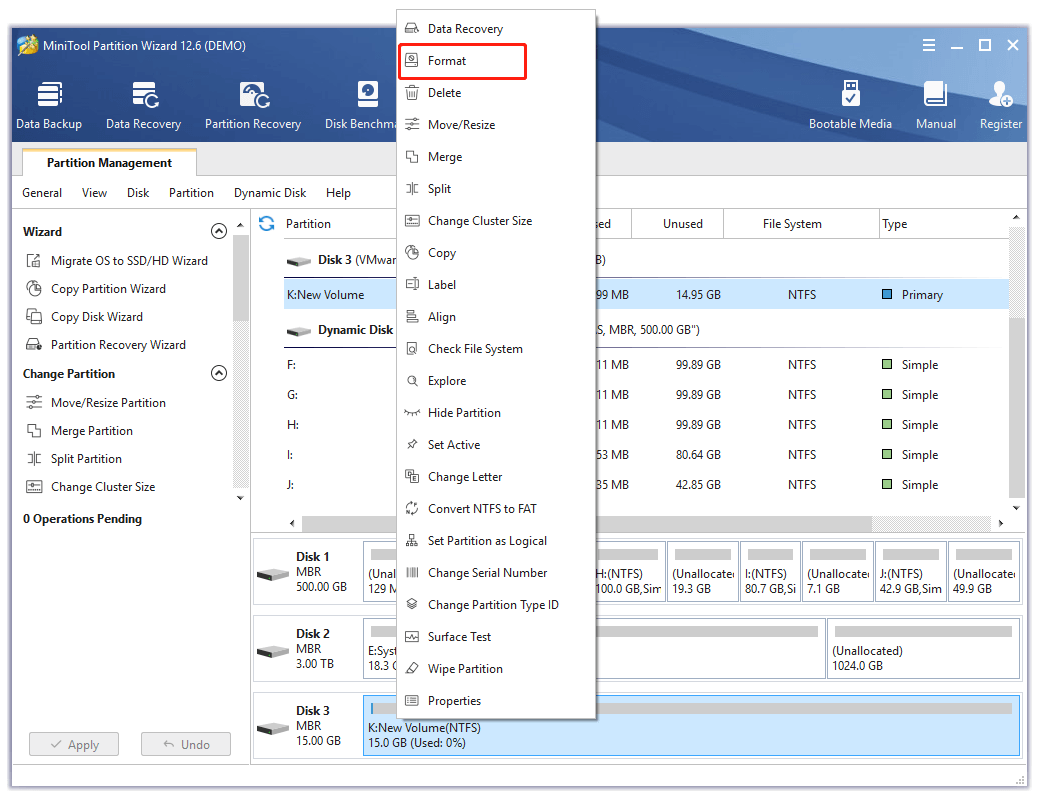
Task: Click the Convert NTFS to FAT icon
Action: coord(412,509)
